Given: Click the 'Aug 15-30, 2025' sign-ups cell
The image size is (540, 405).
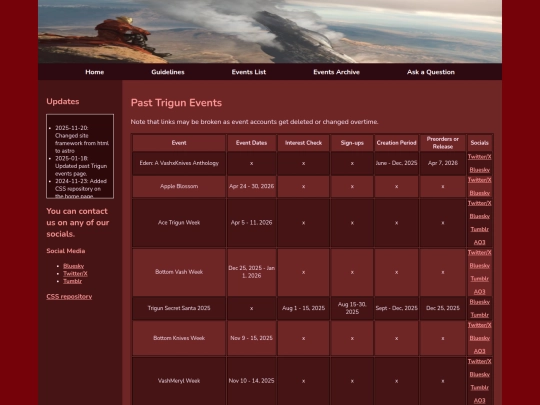Looking at the screenshot, I should [x=352, y=308].
